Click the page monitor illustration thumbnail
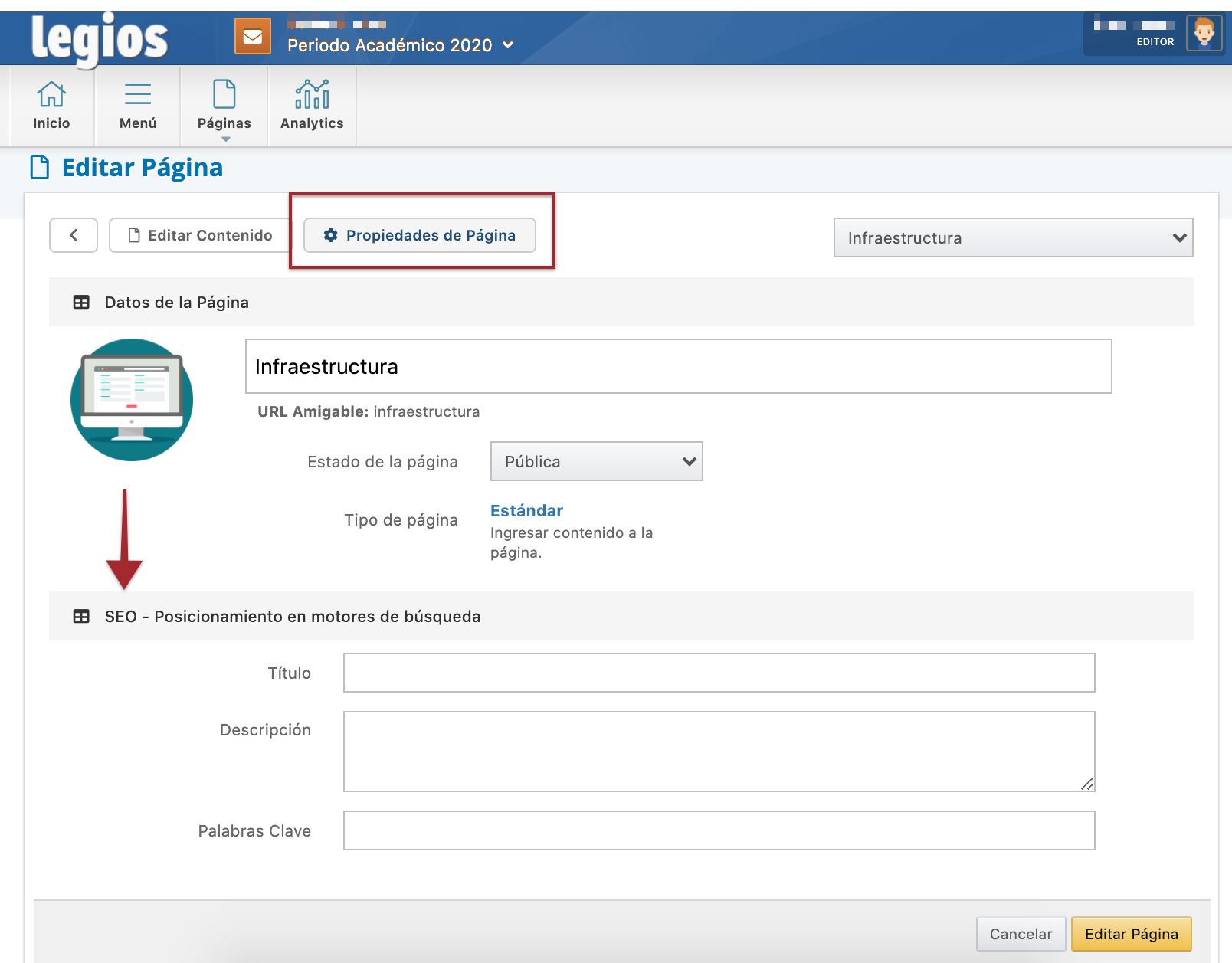This screenshot has height=963, width=1232. click(x=132, y=400)
